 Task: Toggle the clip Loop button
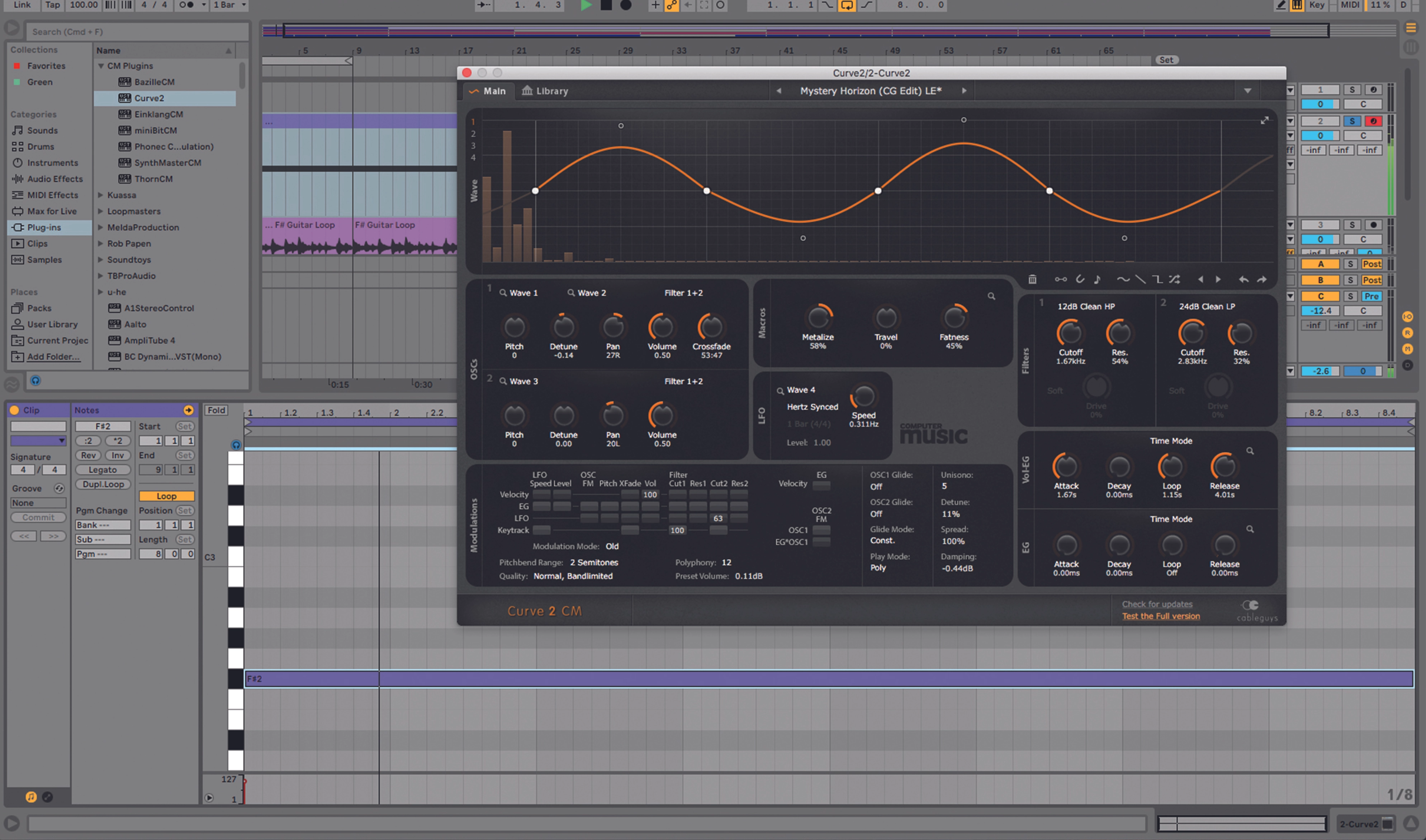(166, 496)
